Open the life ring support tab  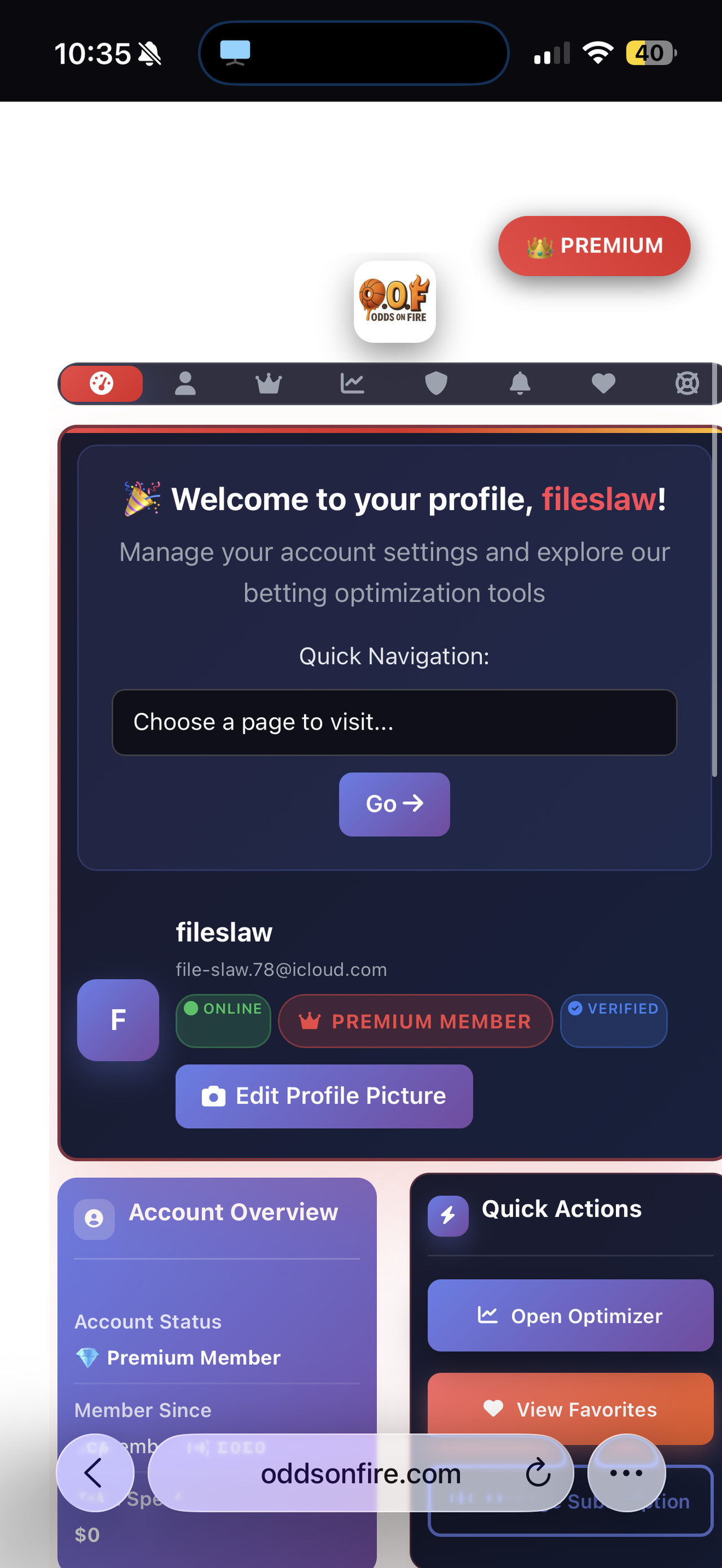coord(686,383)
